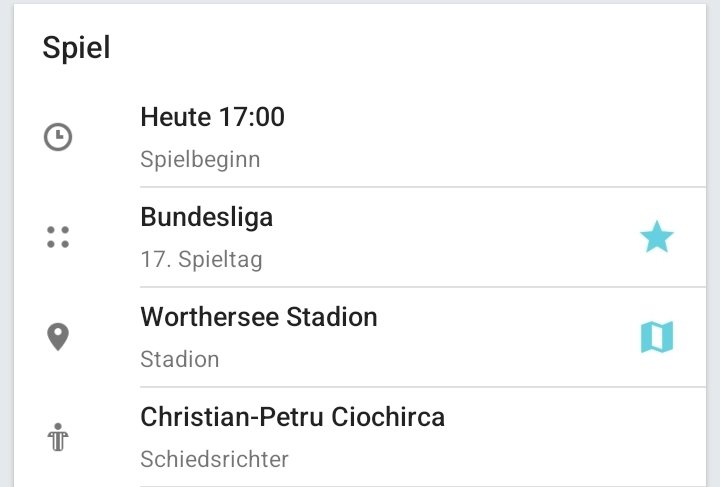Click the Spielbeginn label
The image size is (720, 487).
(x=200, y=160)
